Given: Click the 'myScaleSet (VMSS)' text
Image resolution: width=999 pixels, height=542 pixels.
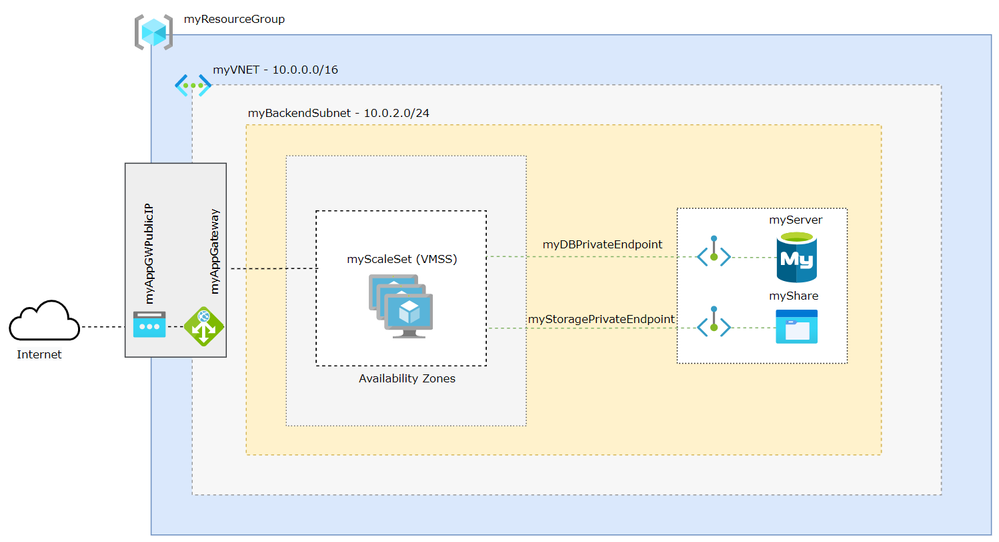Looking at the screenshot, I should coord(402,259).
